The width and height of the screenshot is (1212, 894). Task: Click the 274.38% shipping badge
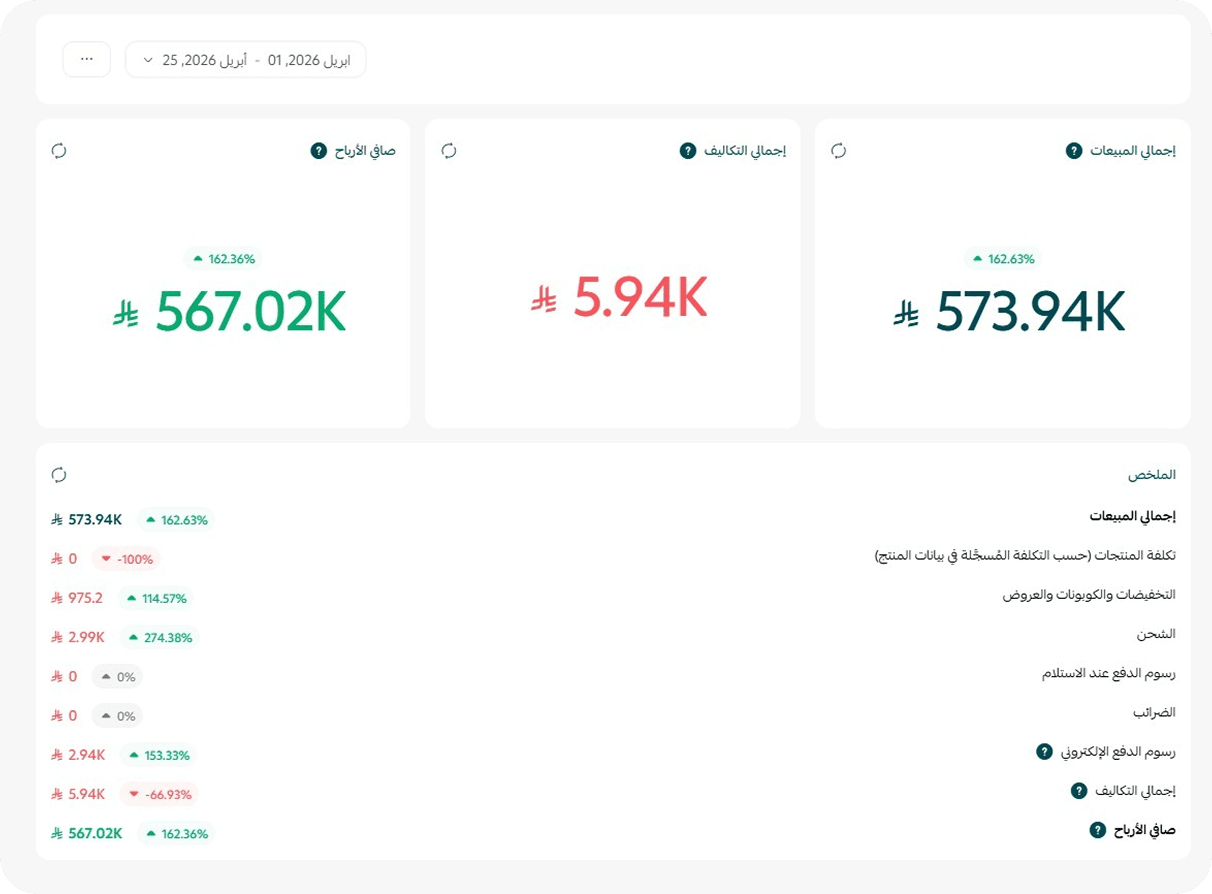pyautogui.click(x=160, y=637)
